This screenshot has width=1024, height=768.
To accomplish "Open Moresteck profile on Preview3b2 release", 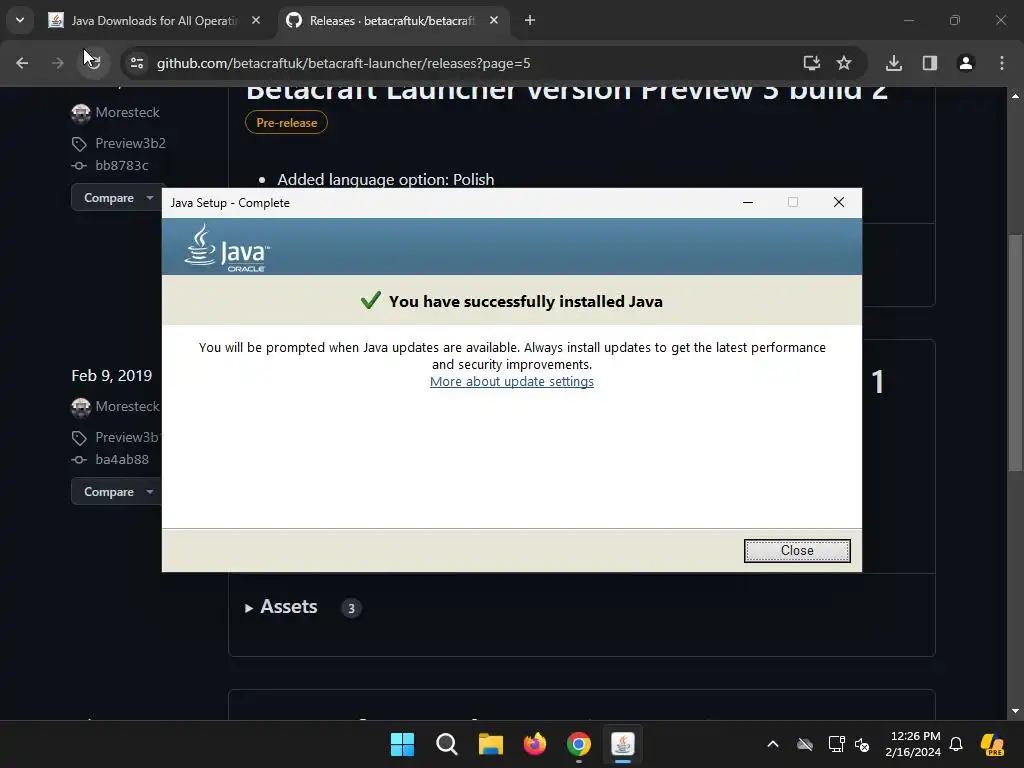I will [x=127, y=112].
